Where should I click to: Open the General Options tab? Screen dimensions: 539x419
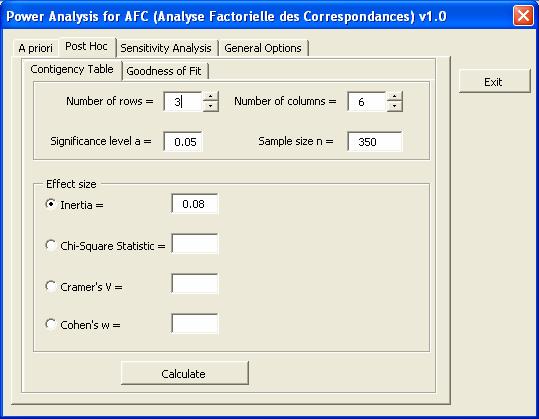pyautogui.click(x=263, y=48)
